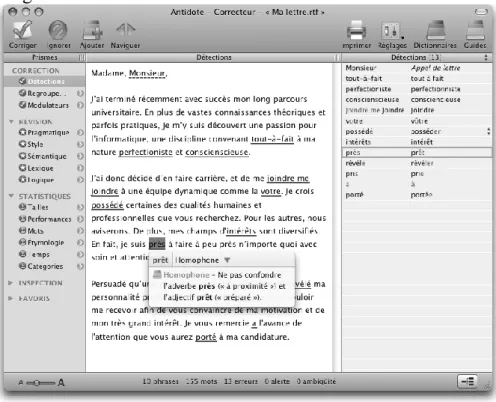Screen dimensions: 496x402
Task: Click the large A text size label
Action: (x=61, y=383)
